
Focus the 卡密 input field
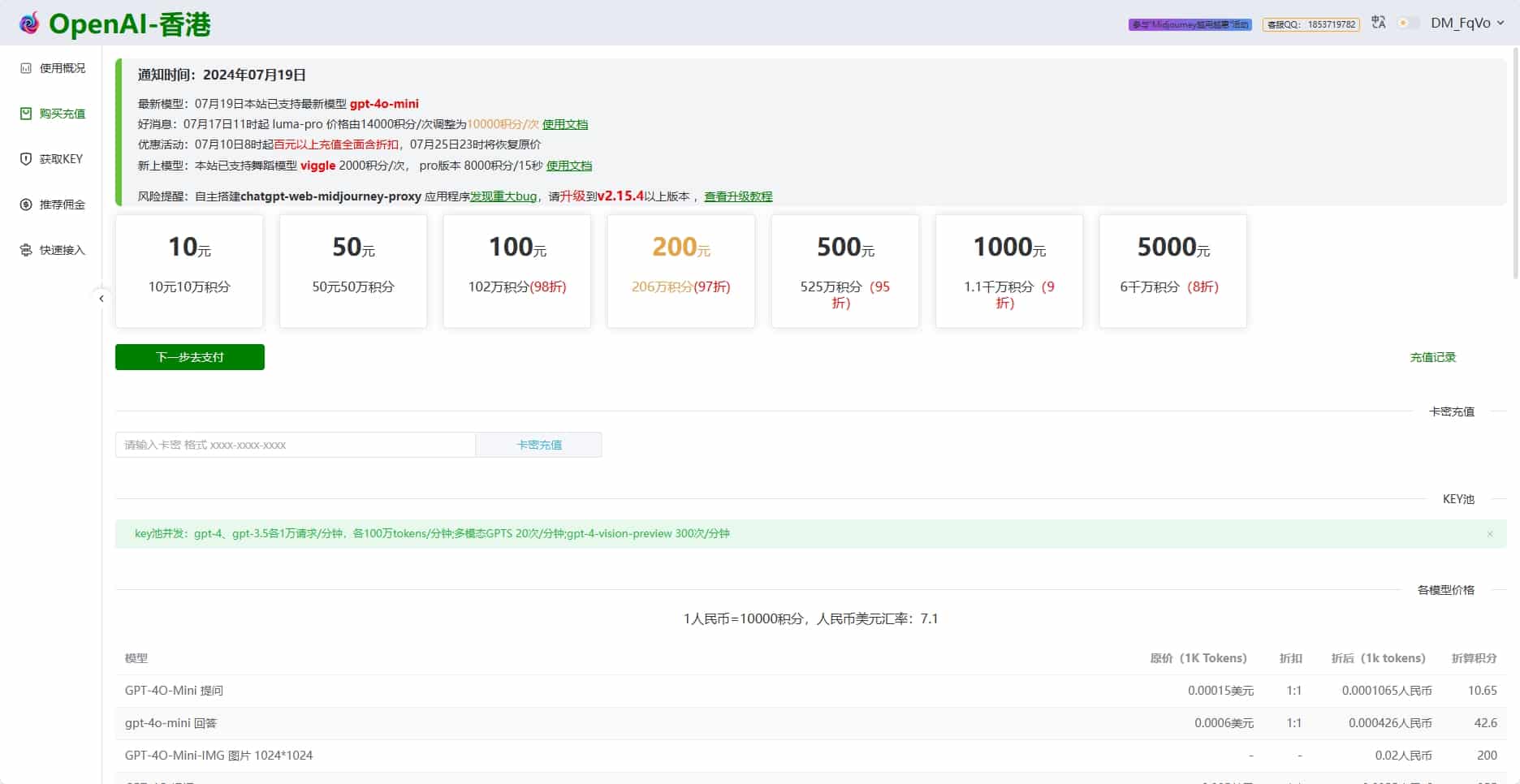point(296,445)
